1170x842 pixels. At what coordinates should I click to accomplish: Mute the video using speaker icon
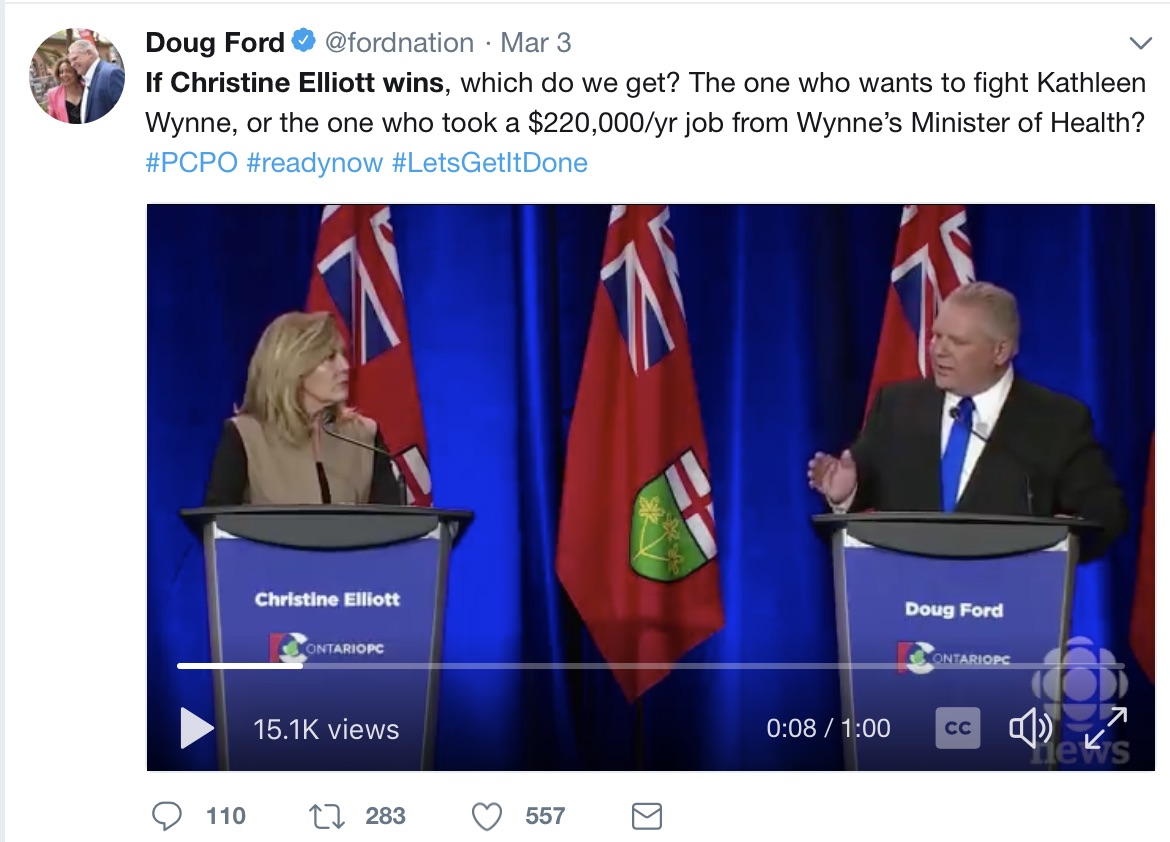pyautogui.click(x=1030, y=728)
